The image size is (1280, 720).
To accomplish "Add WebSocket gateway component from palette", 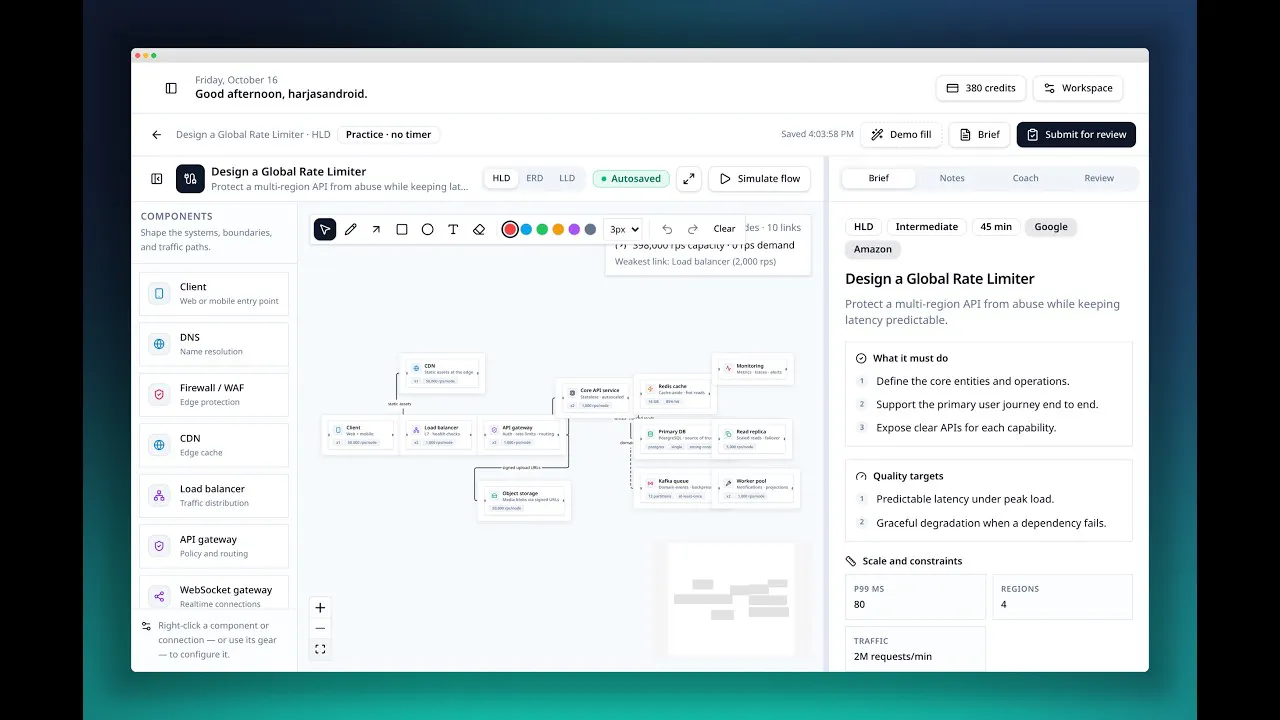I will tap(214, 592).
